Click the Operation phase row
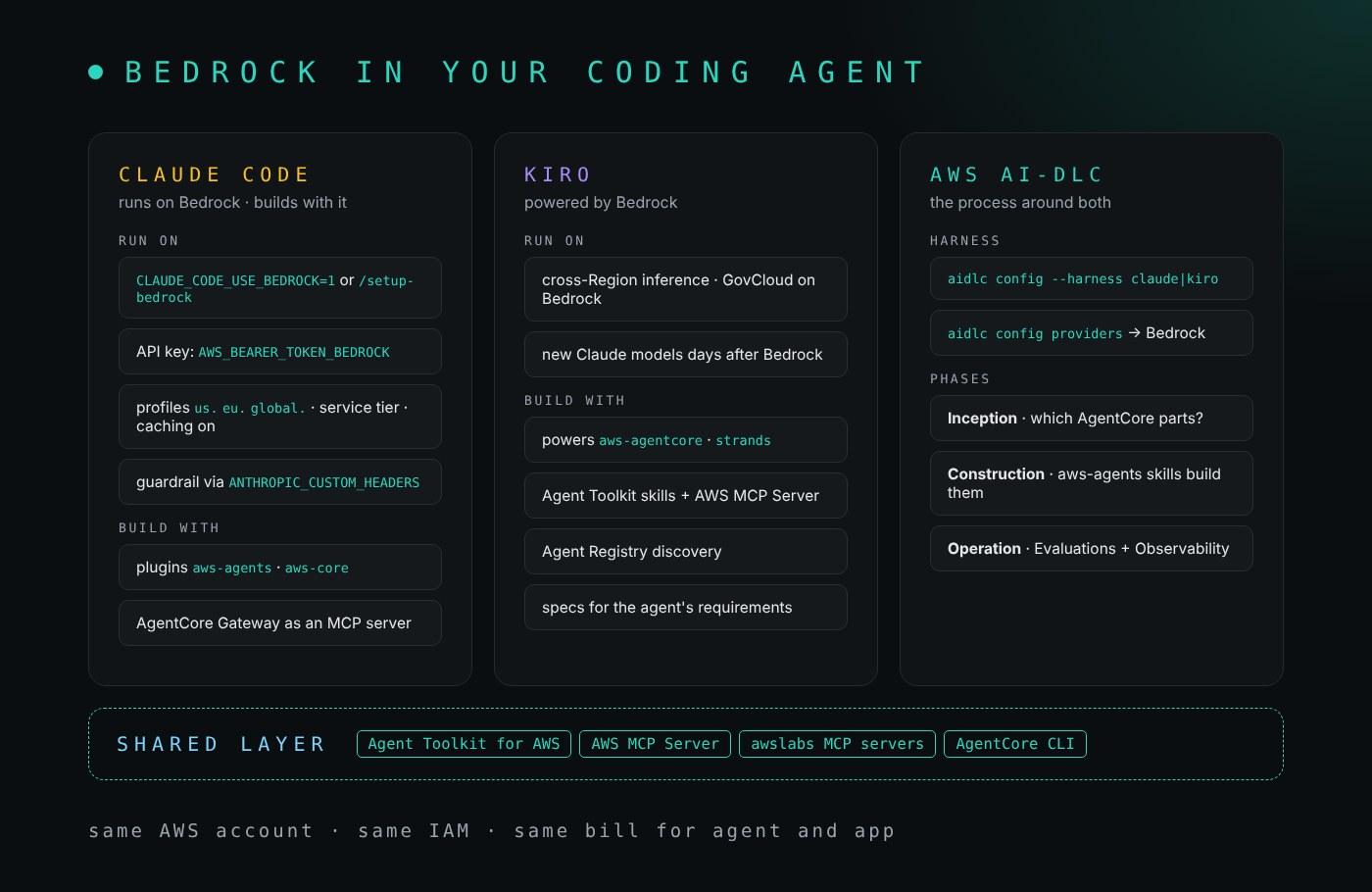1372x892 pixels. (x=1092, y=549)
